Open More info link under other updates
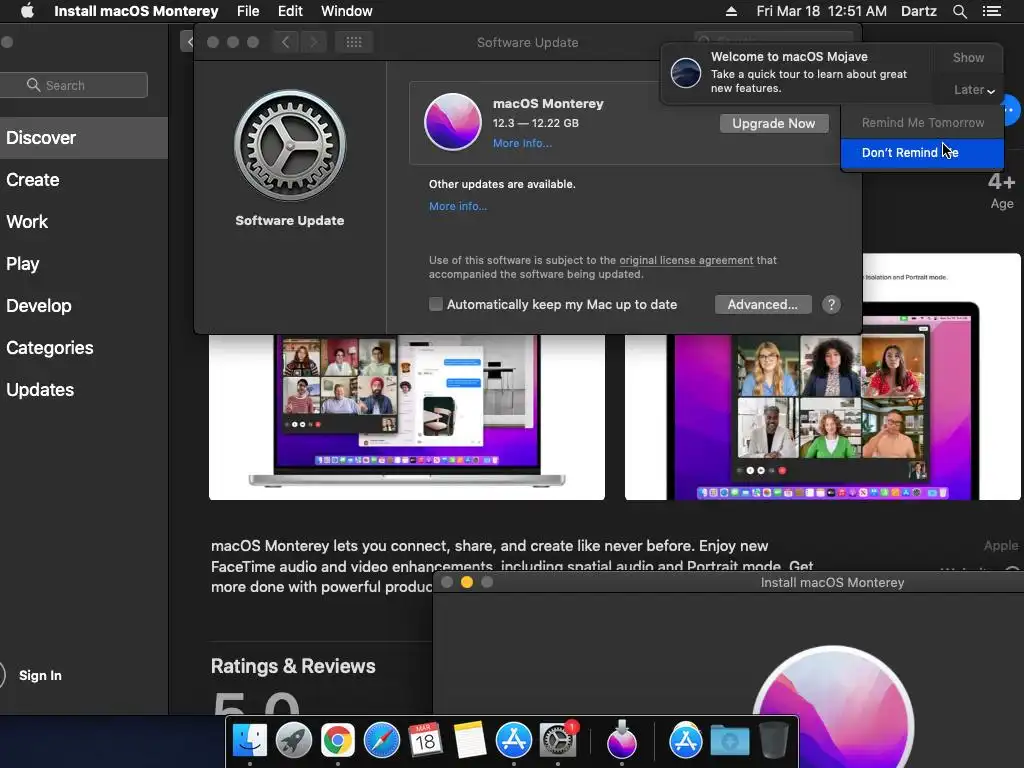Viewport: 1024px width, 768px height. [x=458, y=206]
